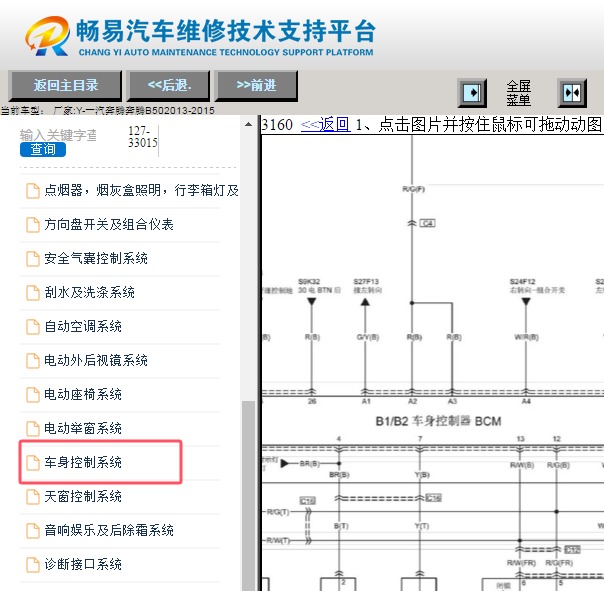604x591 pixels.
Task: Click the document icon beside 车身控制系统
Action: coord(33,463)
